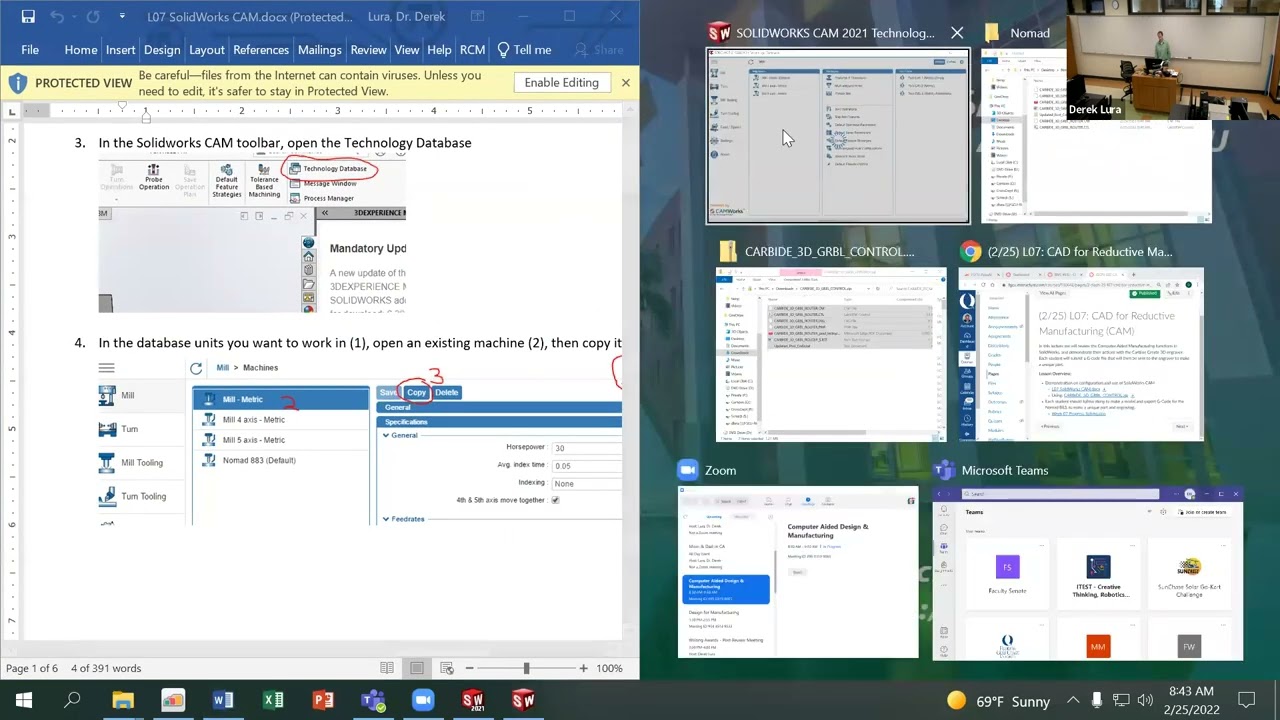Open Zoom from the taskbar
This screenshot has height=720, width=1280.
coord(423,700)
